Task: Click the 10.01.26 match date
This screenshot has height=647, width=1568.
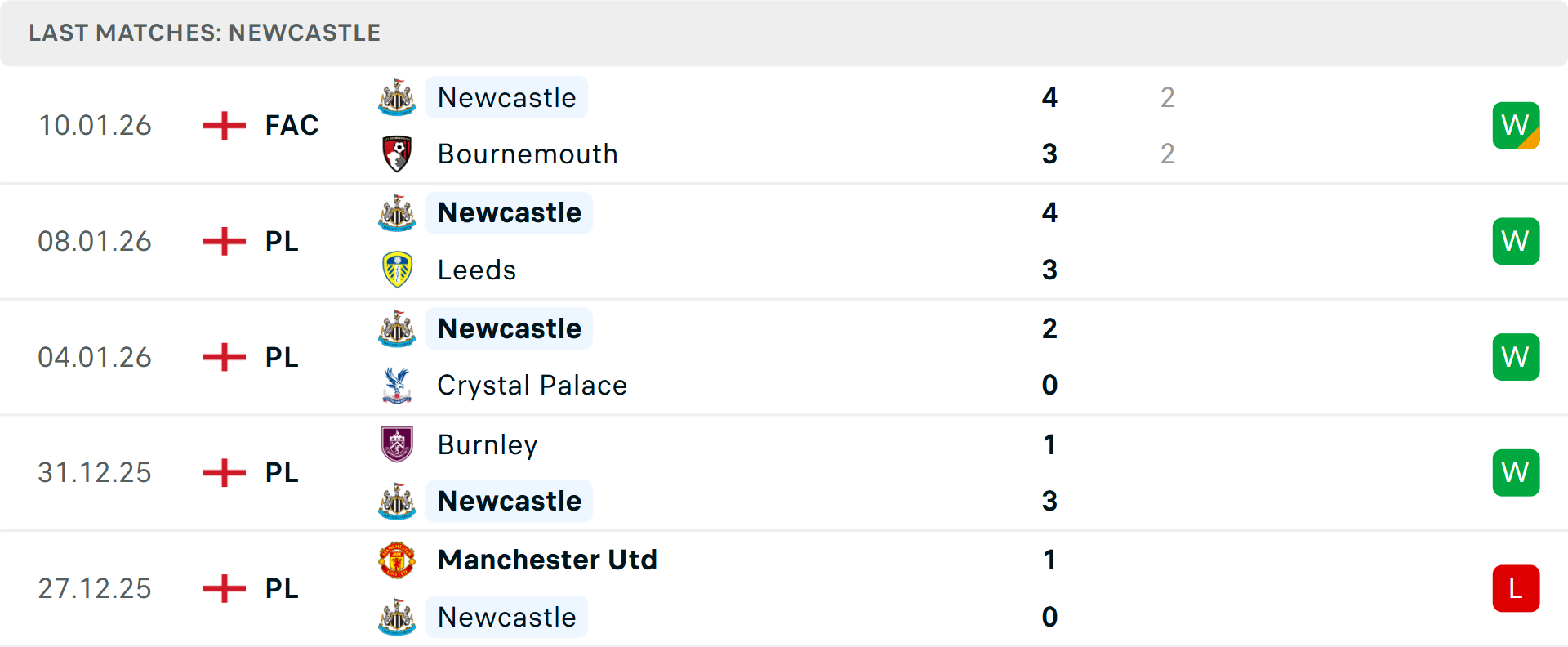Action: pos(95,126)
